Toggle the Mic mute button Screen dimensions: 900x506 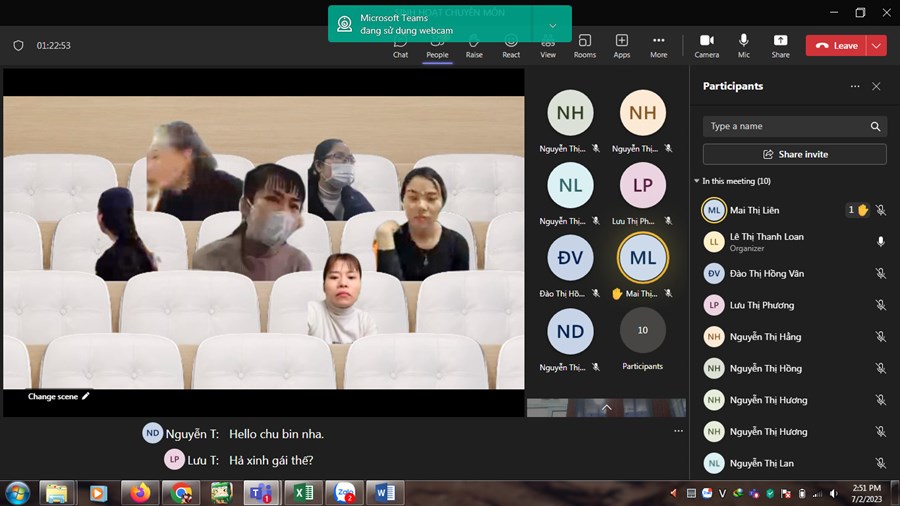point(743,45)
